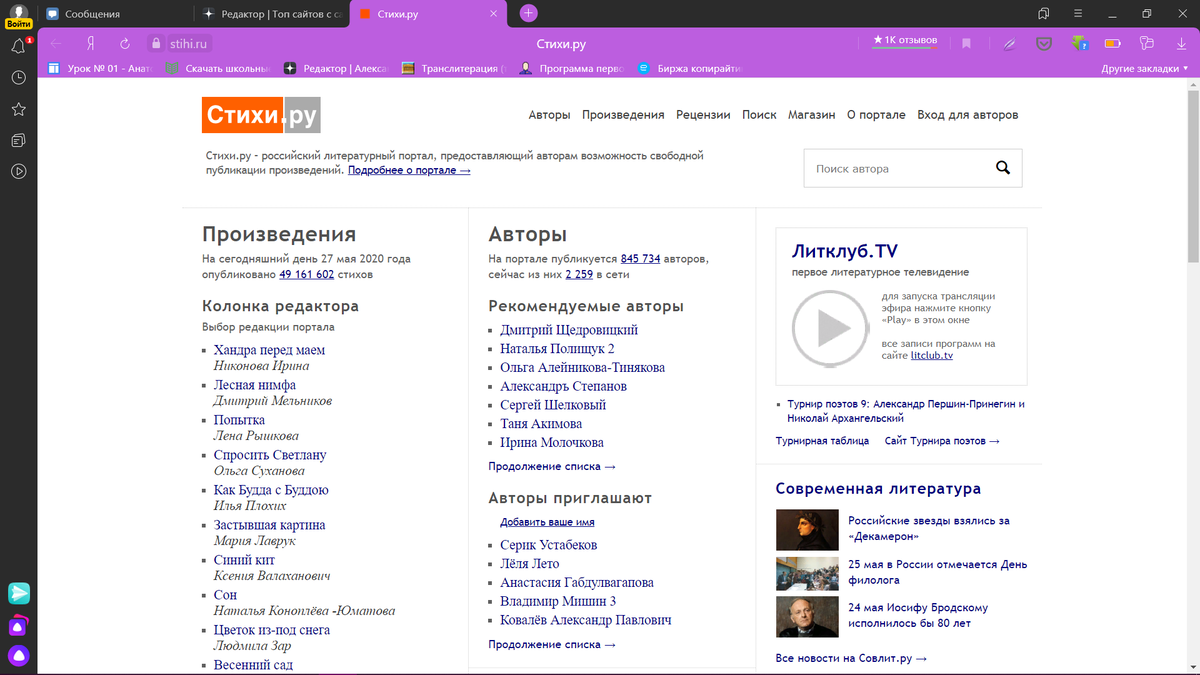Open the 845 734 authors count link
The image size is (1200, 675).
pyautogui.click(x=640, y=259)
